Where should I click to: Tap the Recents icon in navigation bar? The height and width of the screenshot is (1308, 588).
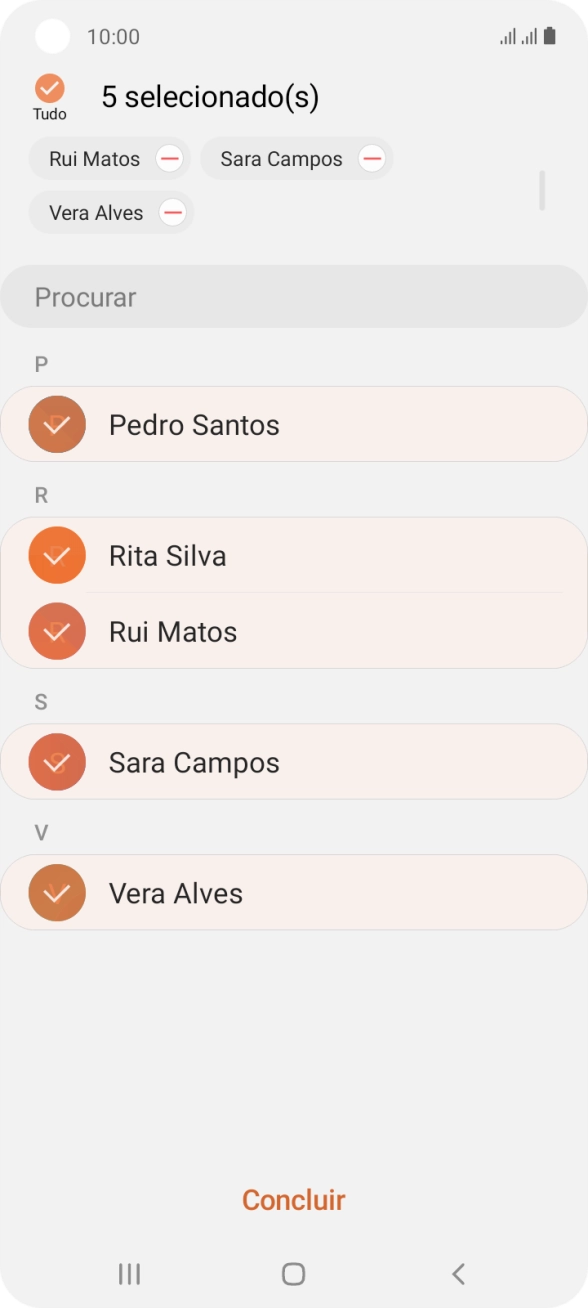[128, 1274]
